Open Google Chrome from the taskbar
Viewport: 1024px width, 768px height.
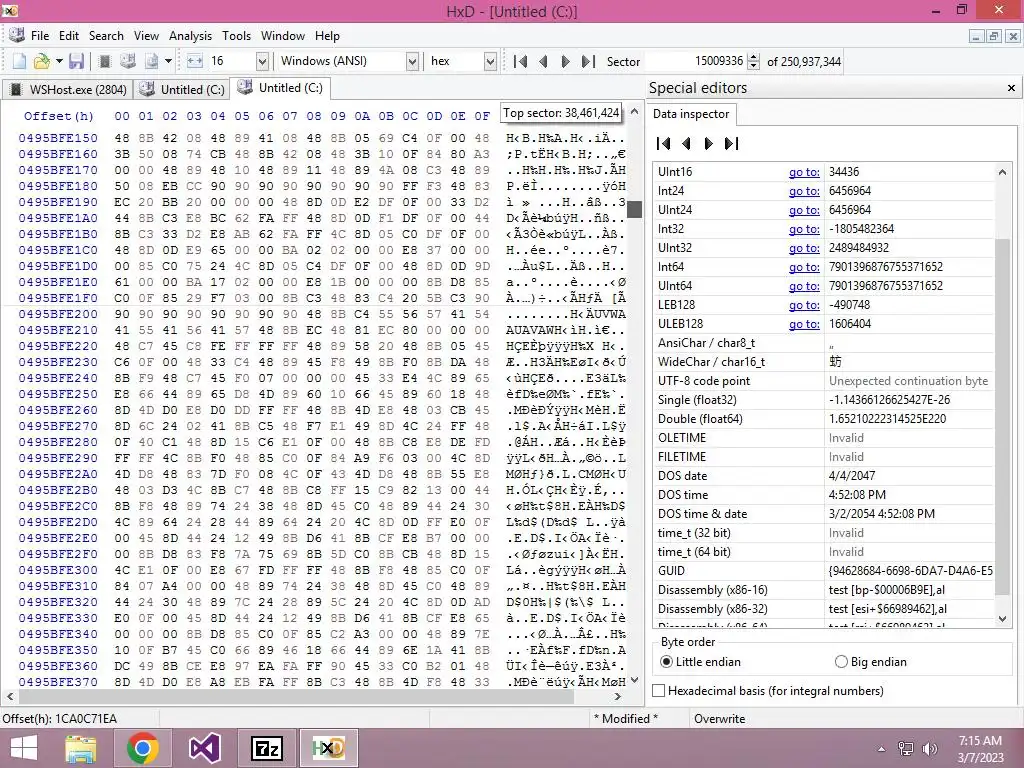tap(142, 748)
